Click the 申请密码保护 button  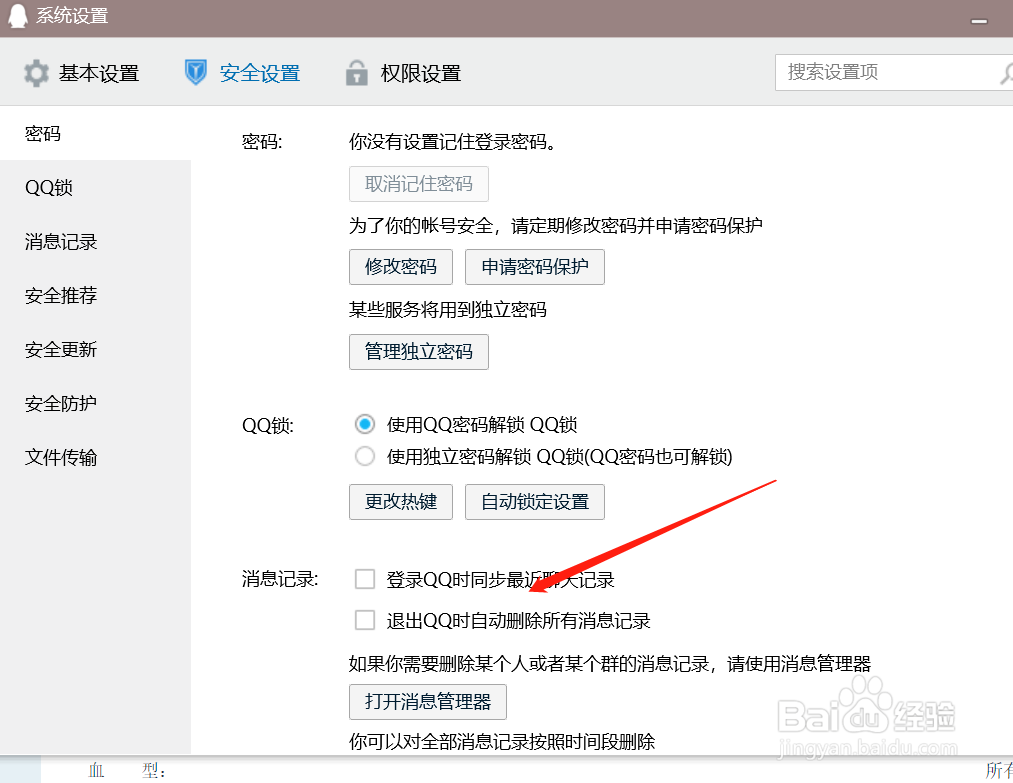535,267
